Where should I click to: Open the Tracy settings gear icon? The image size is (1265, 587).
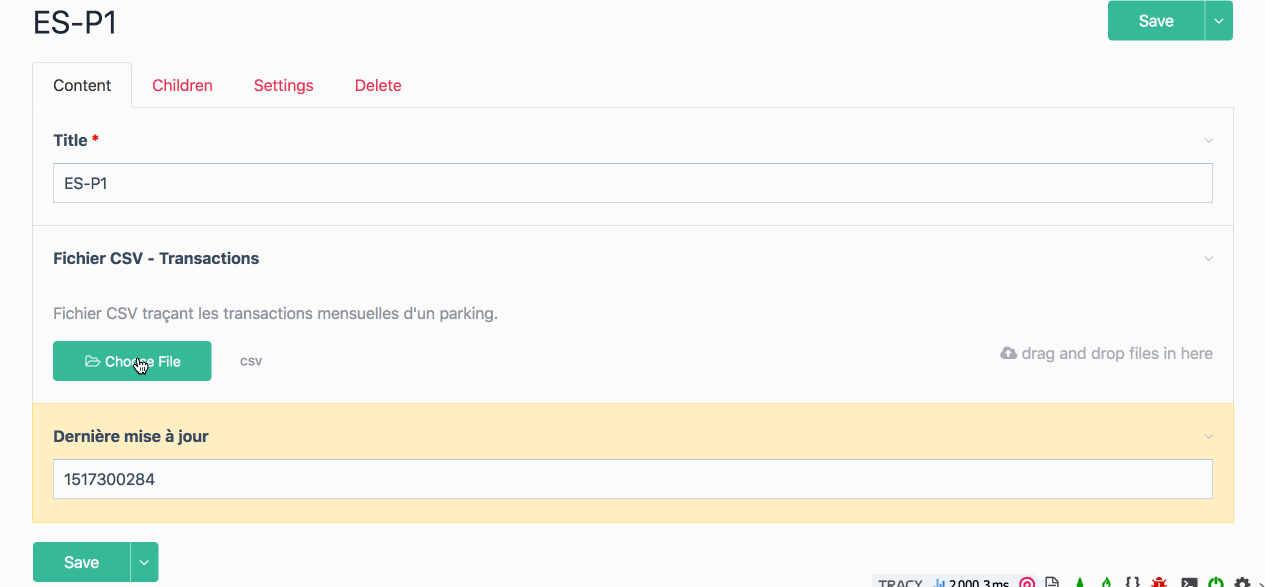click(1240, 582)
